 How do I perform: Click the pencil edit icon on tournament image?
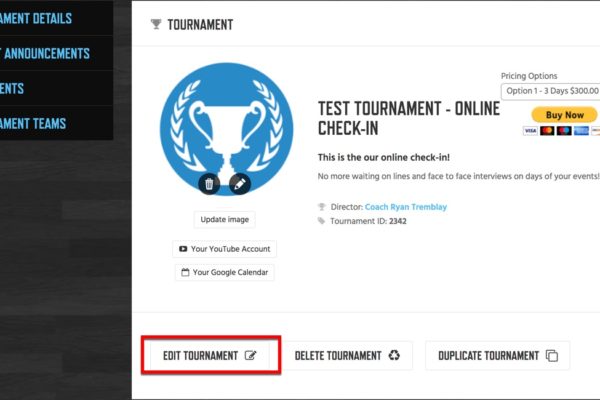(240, 184)
